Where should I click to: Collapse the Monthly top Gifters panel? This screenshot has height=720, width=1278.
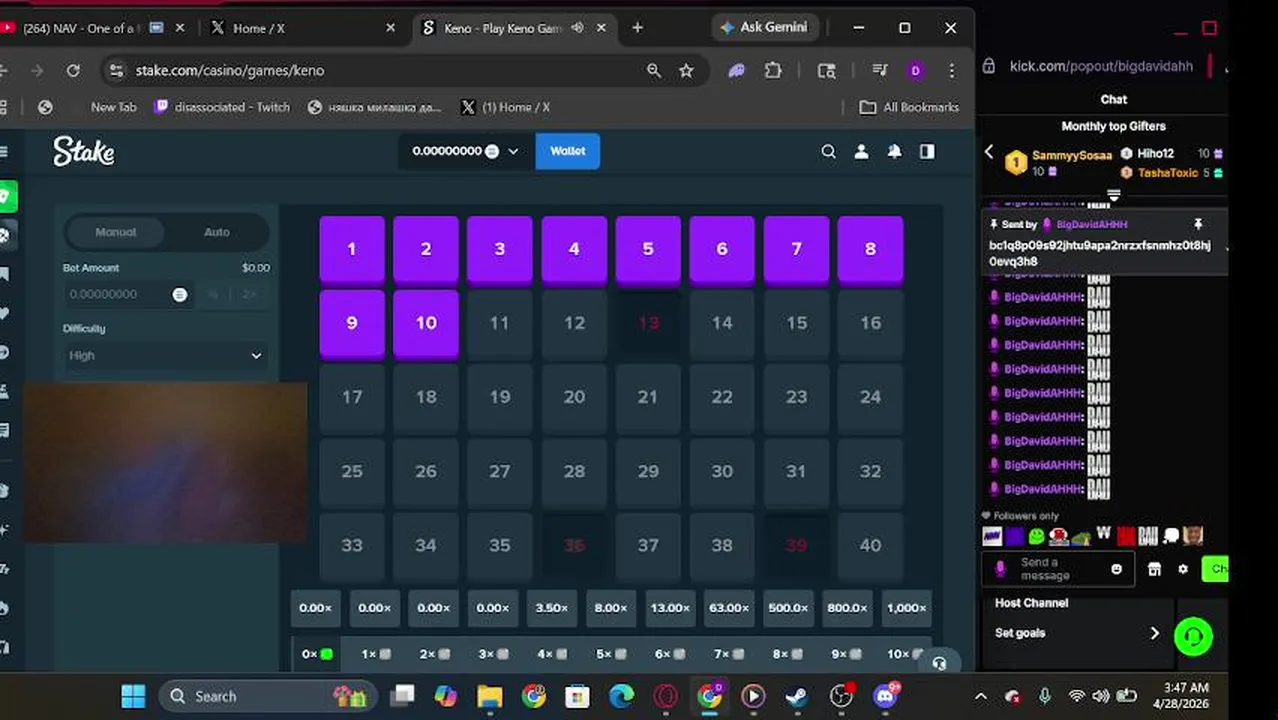(x=1113, y=195)
